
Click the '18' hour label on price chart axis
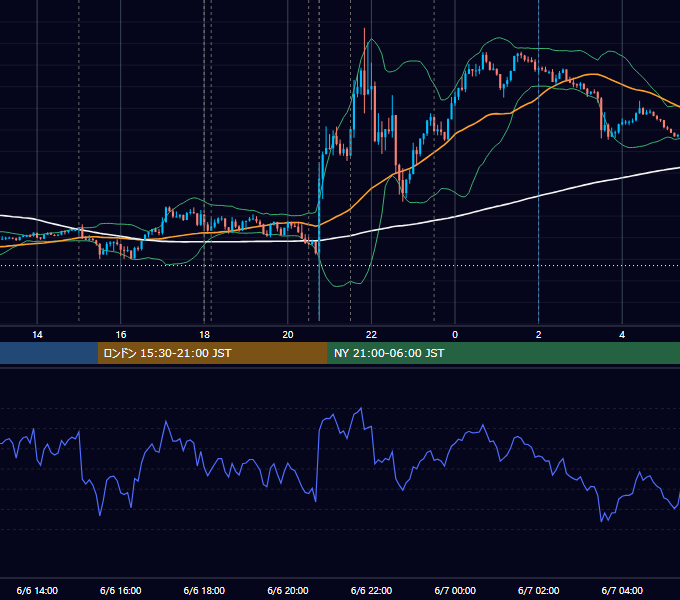point(204,335)
